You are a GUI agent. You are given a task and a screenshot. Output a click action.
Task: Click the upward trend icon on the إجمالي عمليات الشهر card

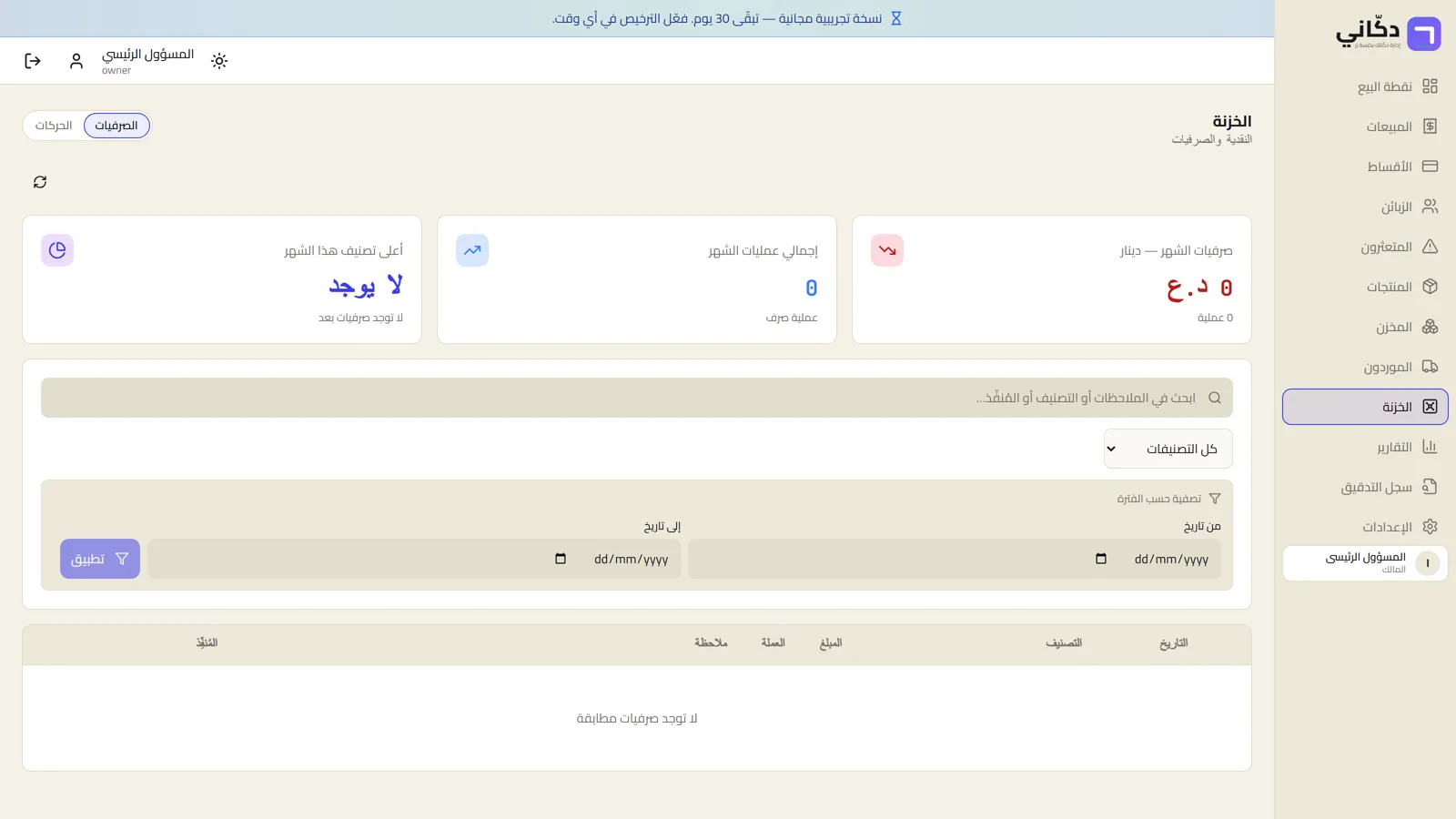tap(472, 250)
